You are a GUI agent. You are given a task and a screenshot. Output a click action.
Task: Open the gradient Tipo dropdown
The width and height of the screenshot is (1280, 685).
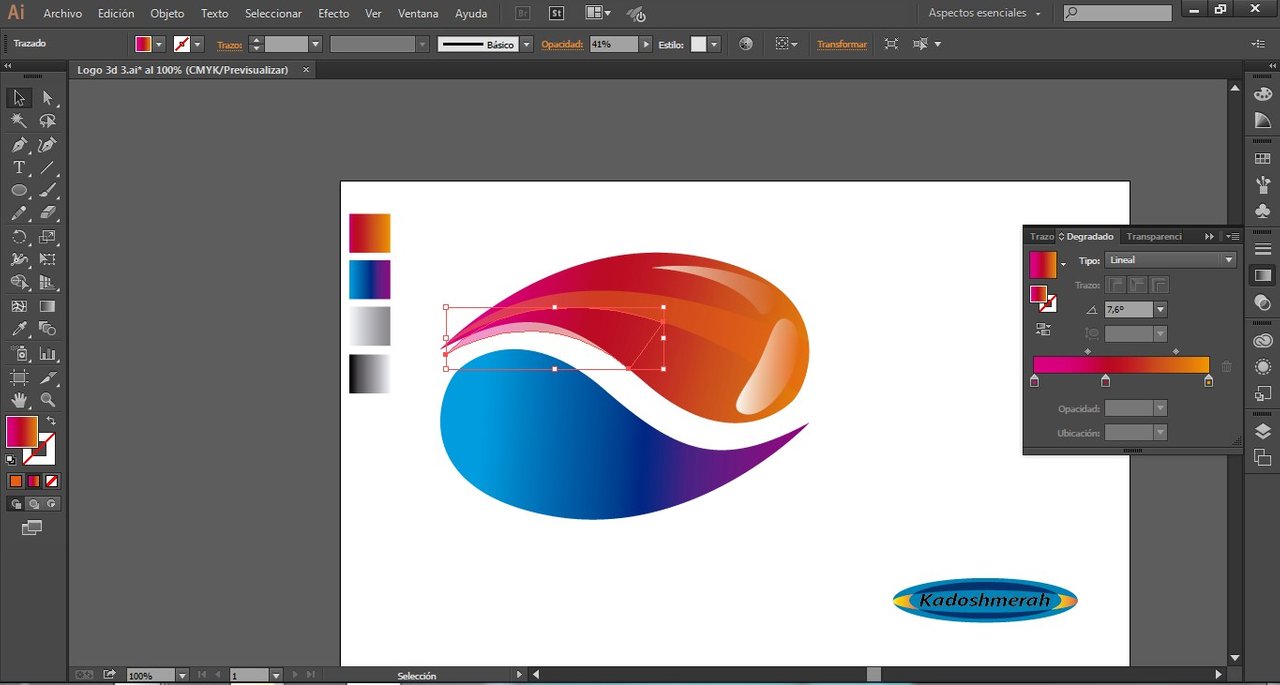[x=1229, y=260]
